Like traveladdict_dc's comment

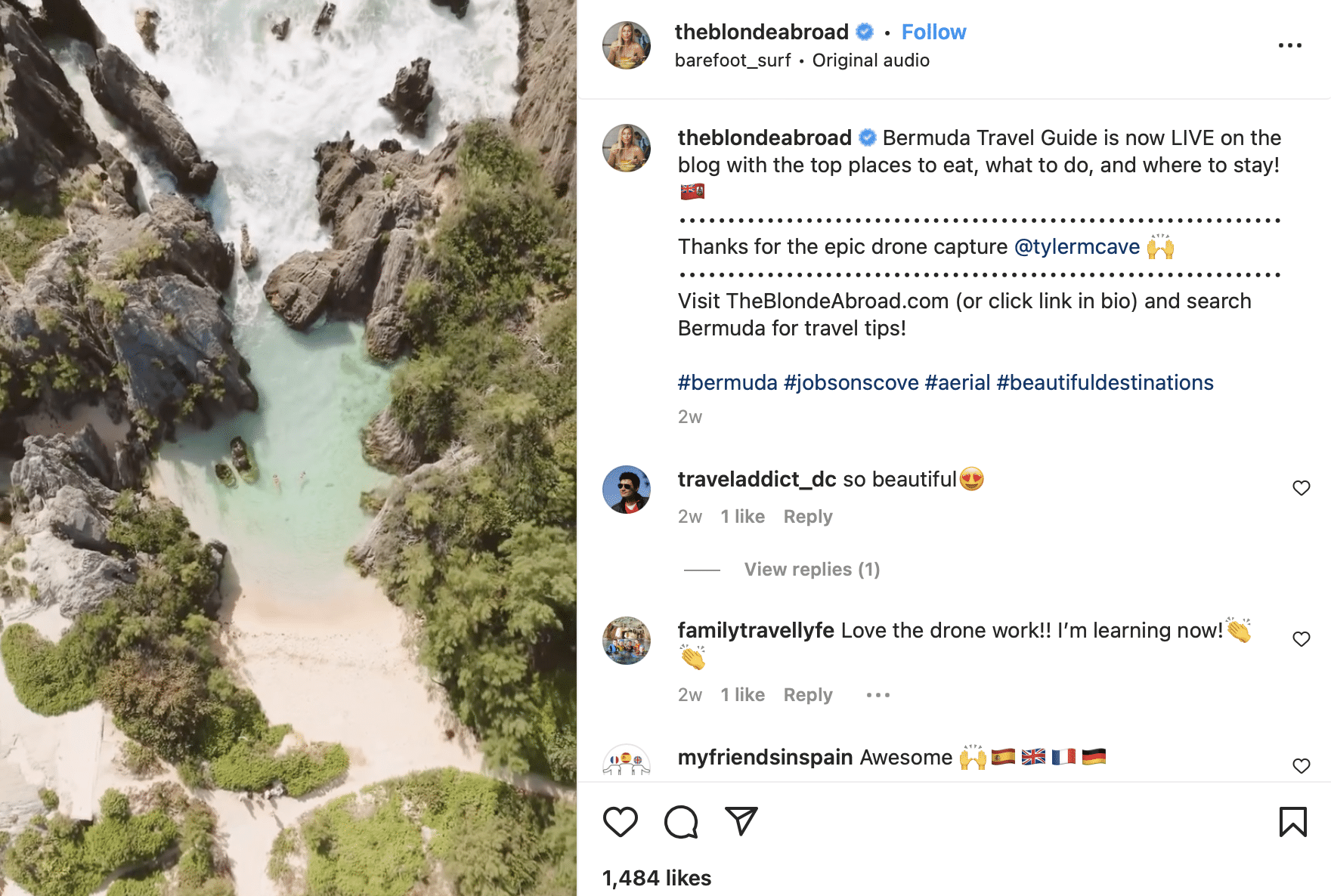coord(1301,488)
